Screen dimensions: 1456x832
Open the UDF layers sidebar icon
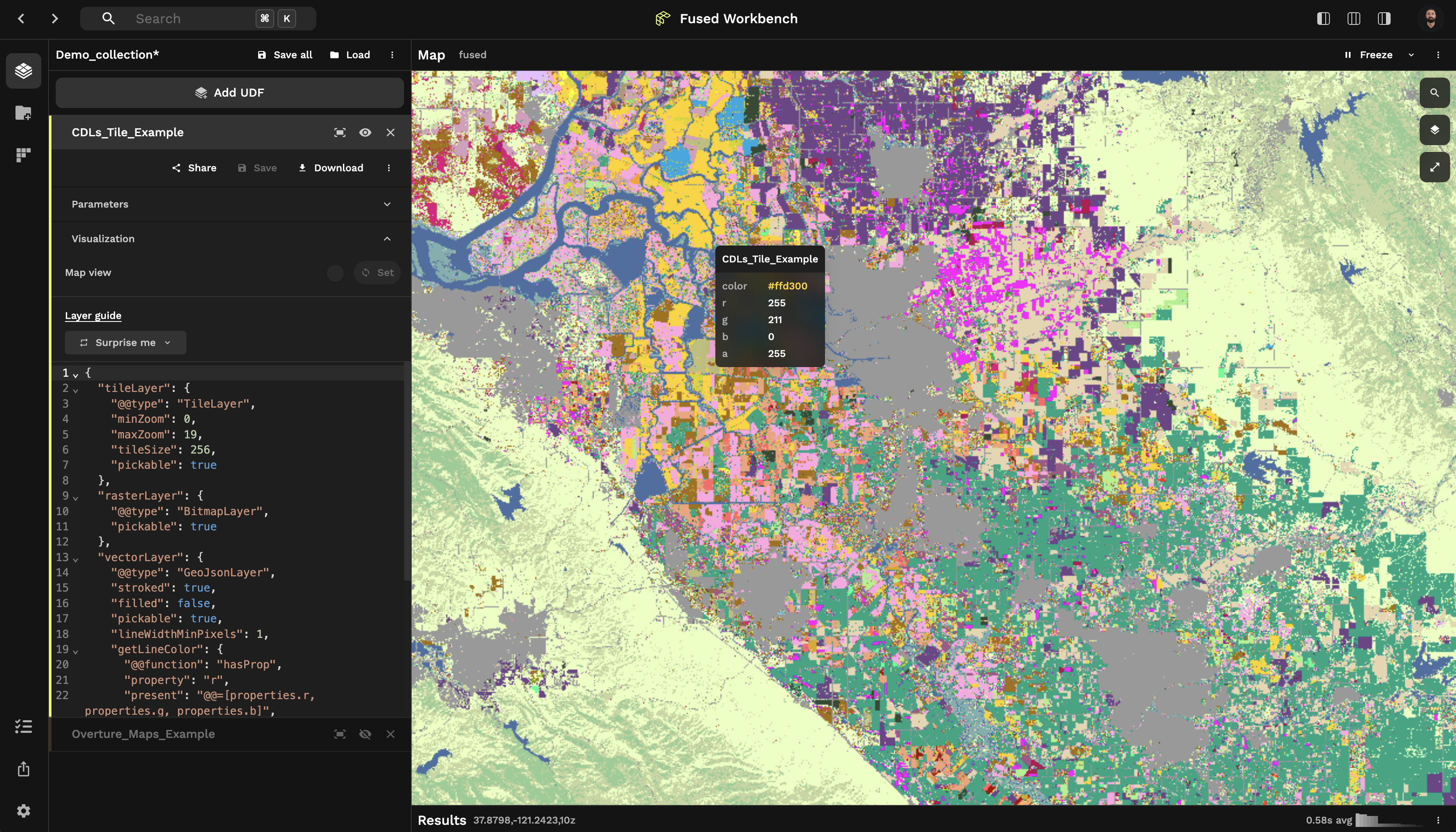coord(24,71)
